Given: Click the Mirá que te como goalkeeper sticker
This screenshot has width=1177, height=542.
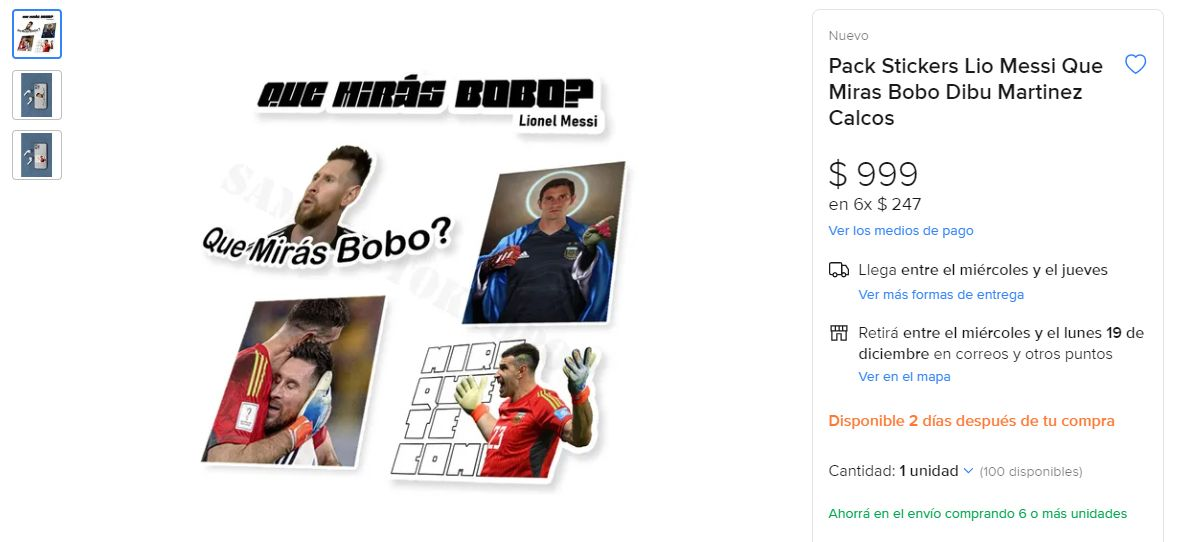Looking at the screenshot, I should click(495, 411).
